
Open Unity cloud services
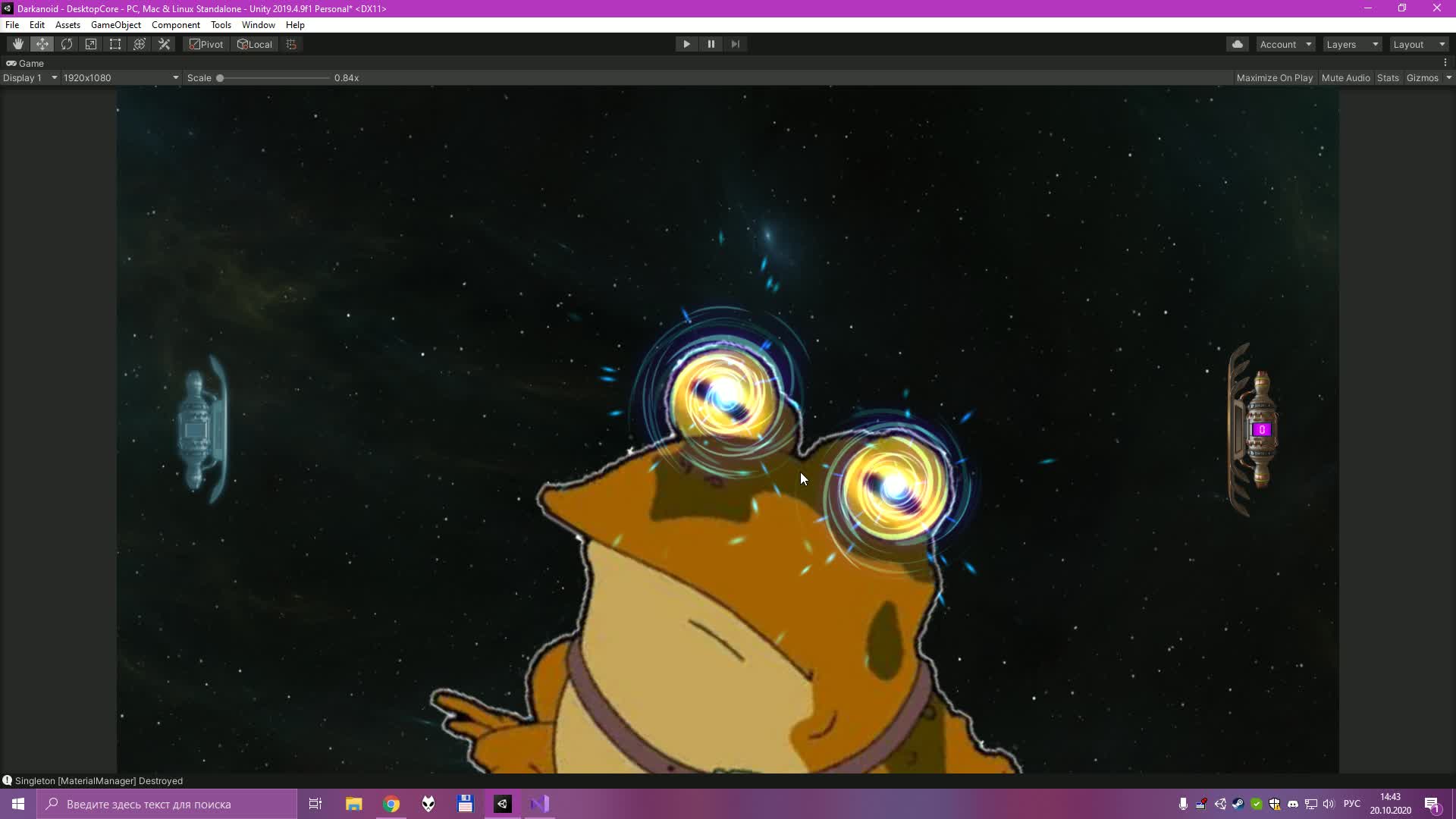point(1238,44)
